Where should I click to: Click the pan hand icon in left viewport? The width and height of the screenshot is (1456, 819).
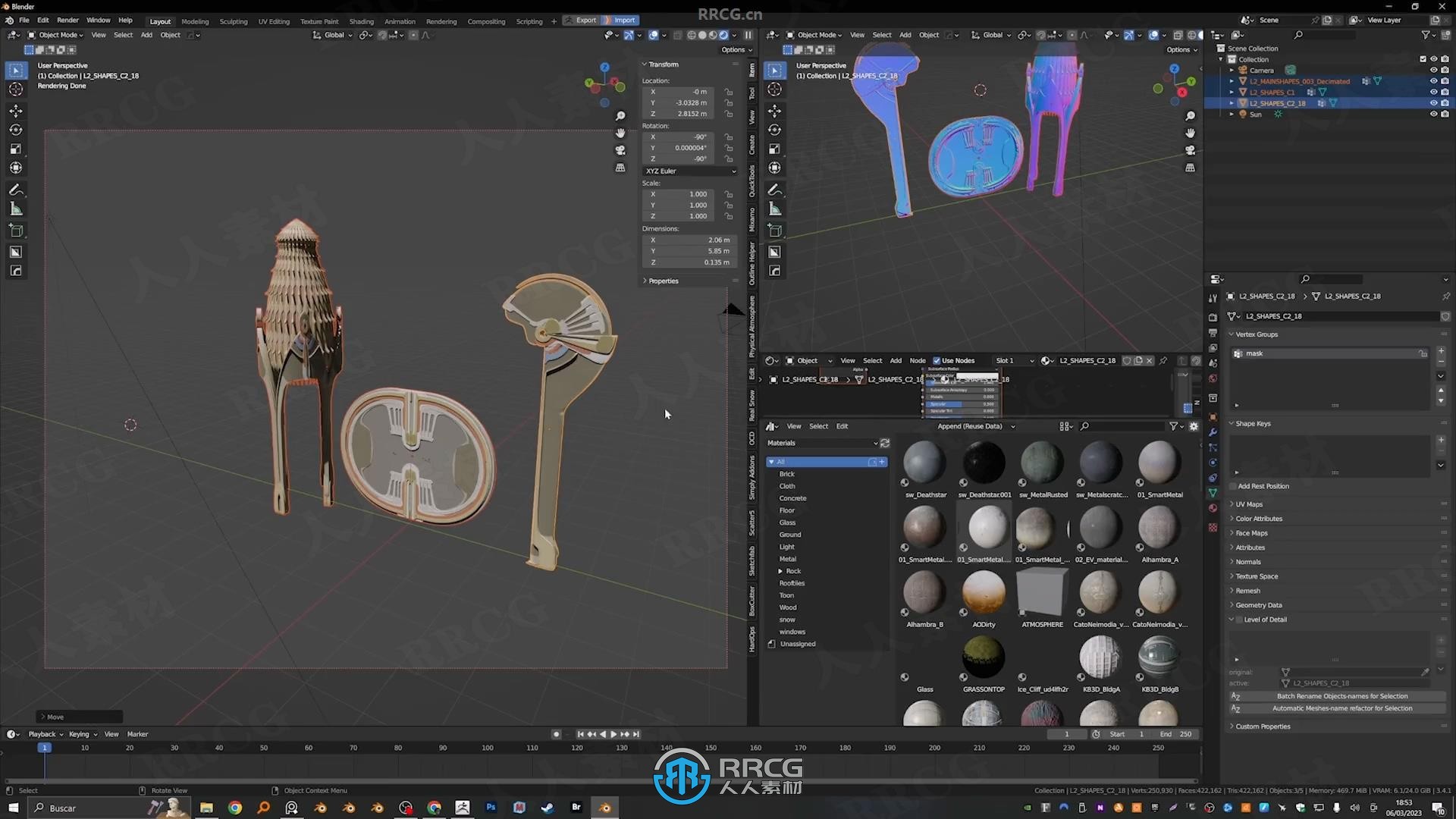click(620, 133)
